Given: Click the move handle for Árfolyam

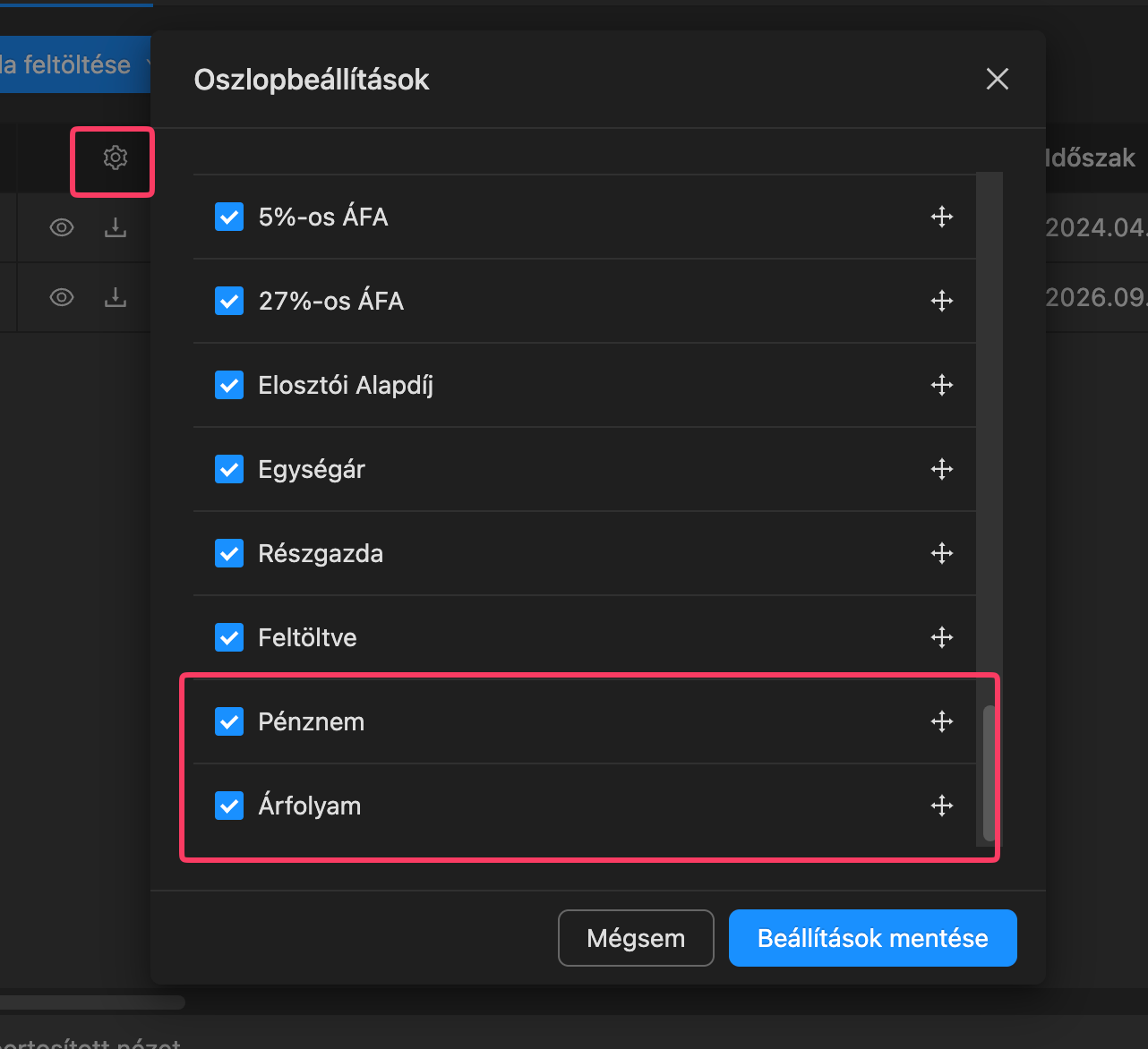Looking at the screenshot, I should click(x=942, y=806).
